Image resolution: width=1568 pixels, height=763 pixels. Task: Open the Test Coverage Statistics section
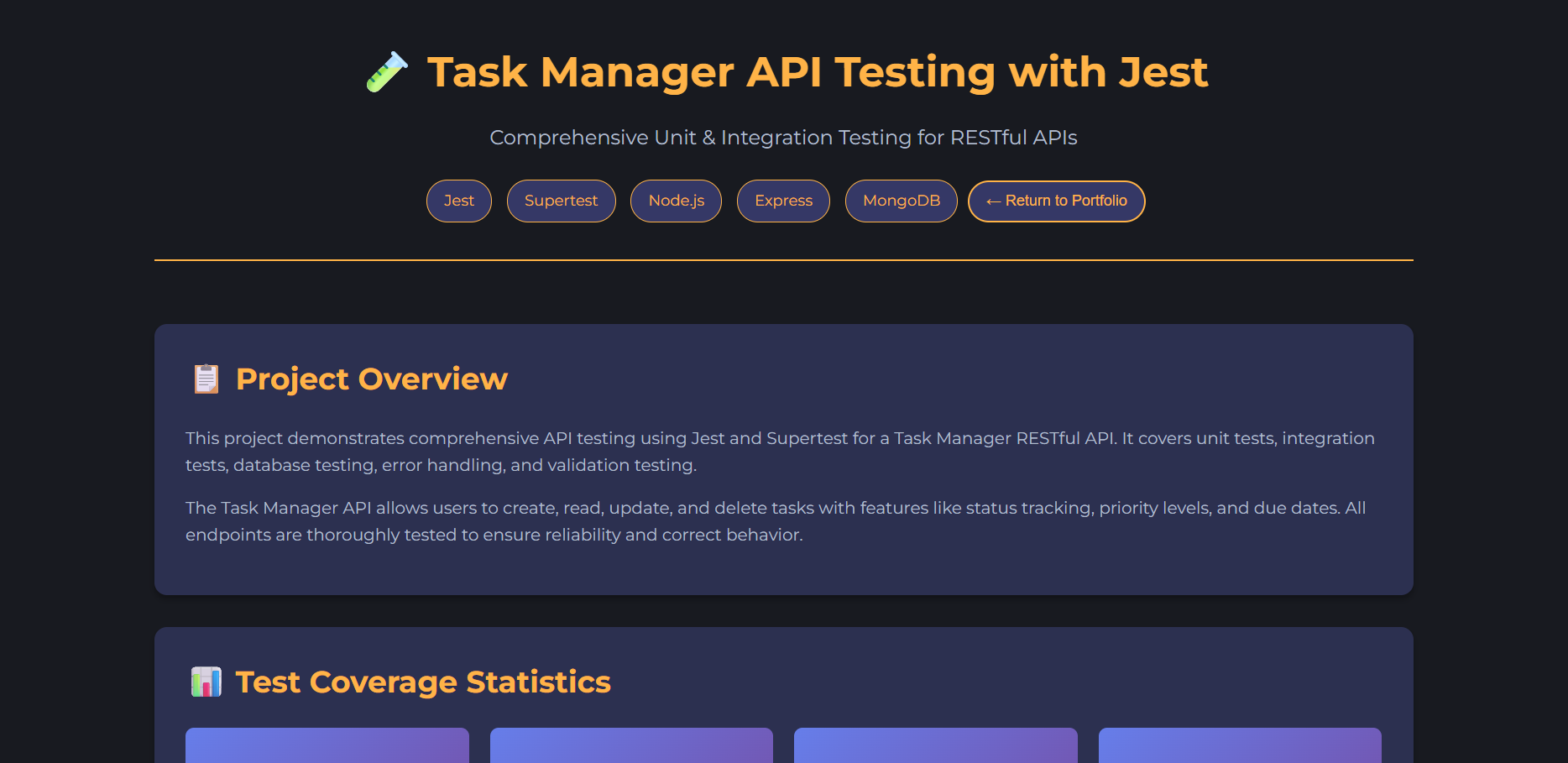pos(422,682)
